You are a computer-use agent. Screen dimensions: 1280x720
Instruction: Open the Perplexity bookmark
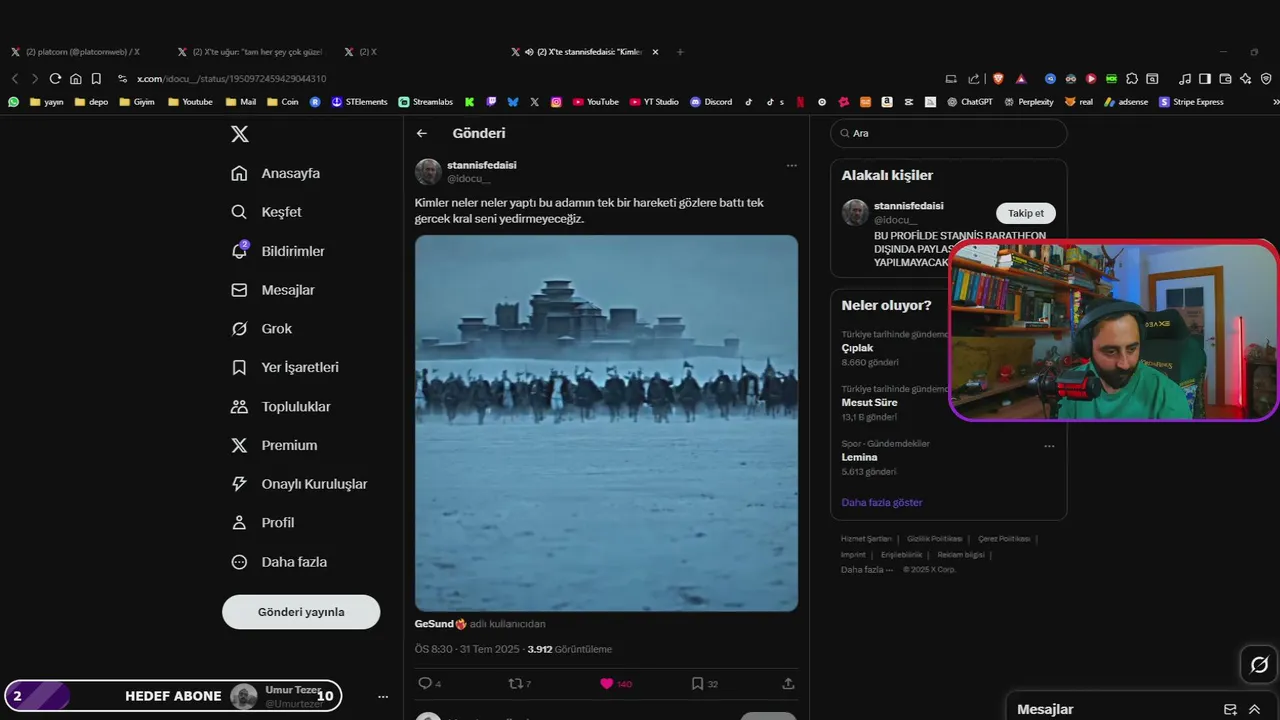click(1029, 102)
